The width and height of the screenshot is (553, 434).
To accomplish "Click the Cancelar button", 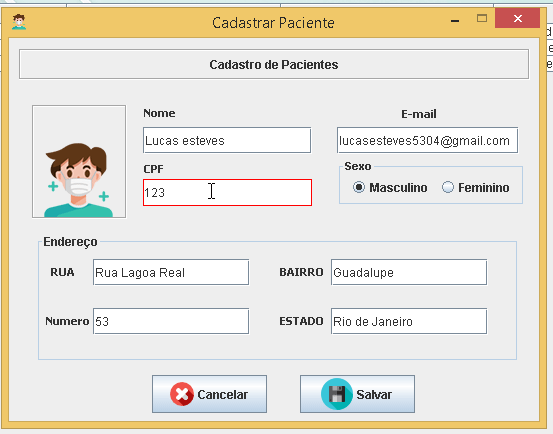I will 209,394.
